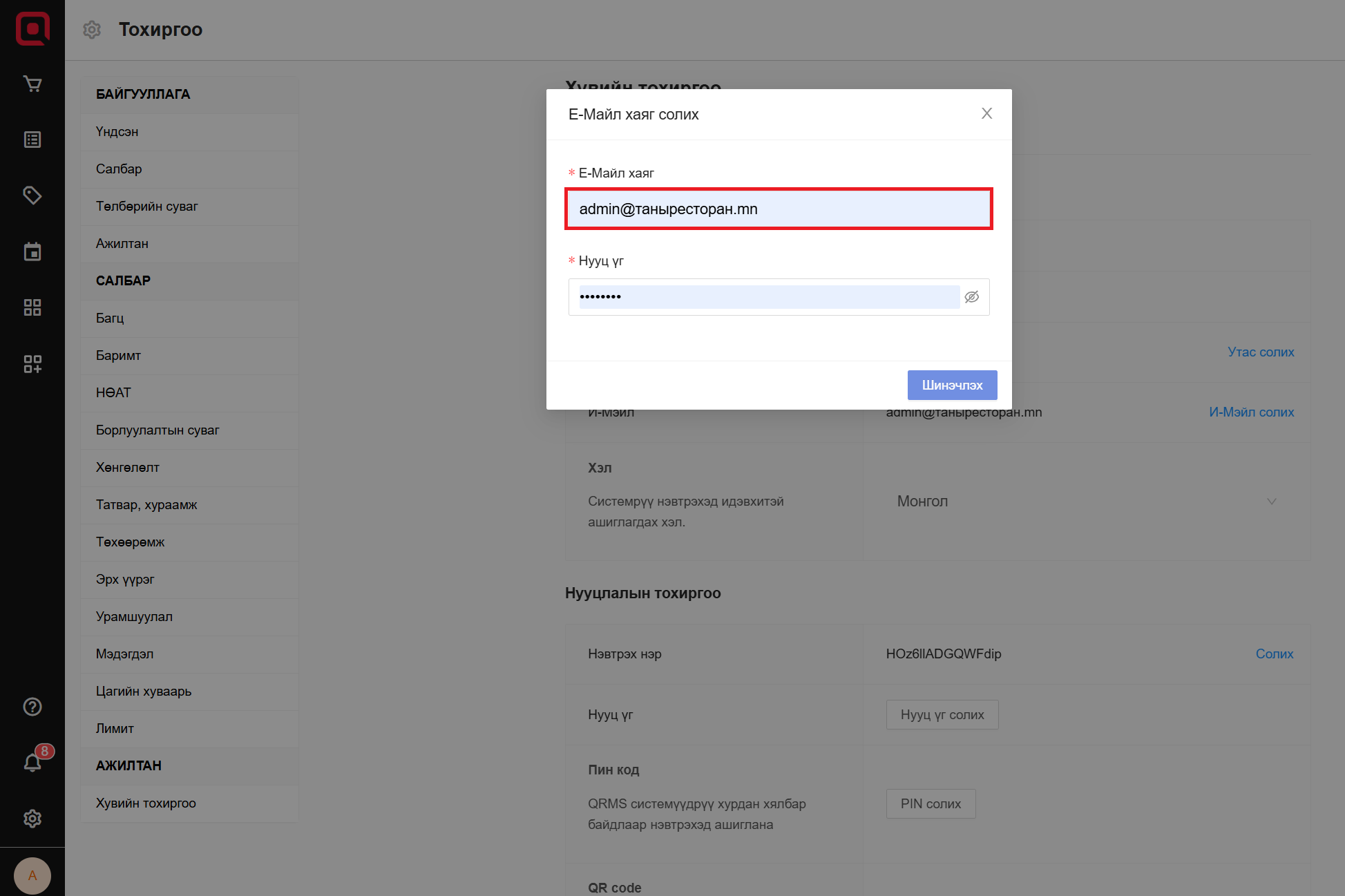
Task: Toggle password visibility eye icon
Action: click(x=972, y=297)
